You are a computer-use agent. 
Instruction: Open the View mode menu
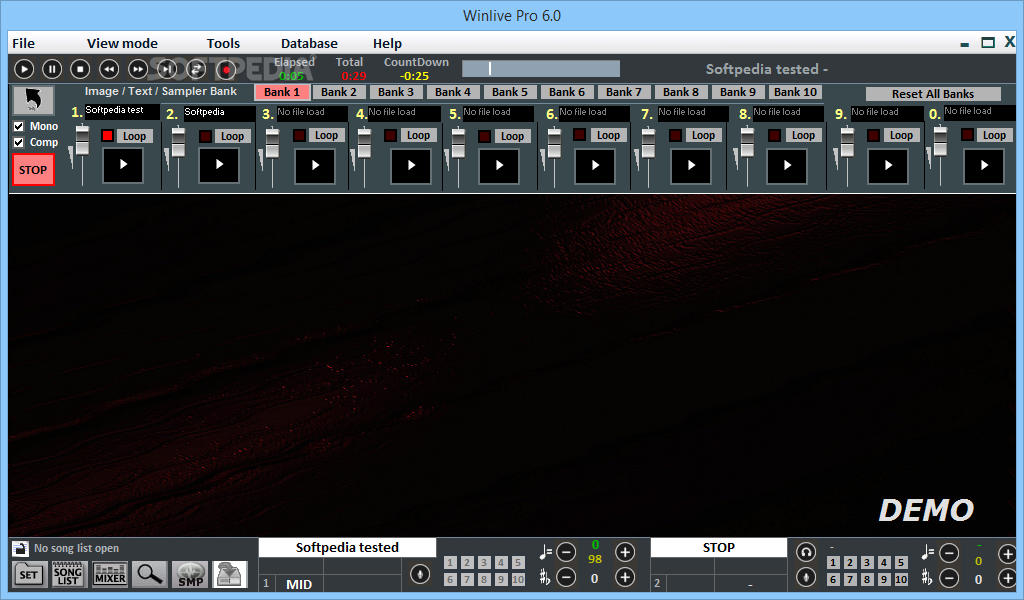122,43
